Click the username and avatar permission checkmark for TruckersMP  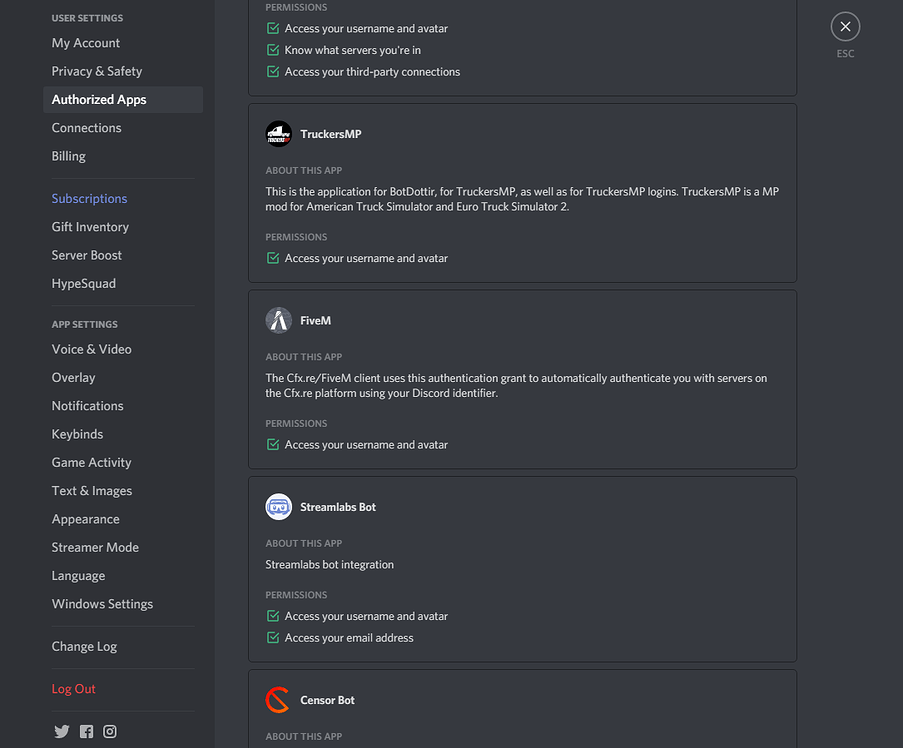pyautogui.click(x=272, y=258)
